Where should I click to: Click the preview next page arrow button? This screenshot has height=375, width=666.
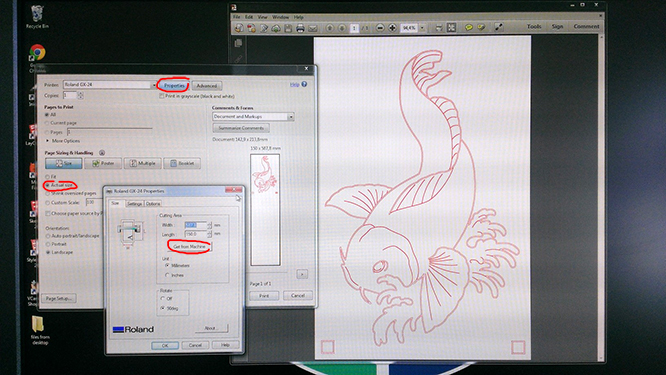tap(302, 274)
